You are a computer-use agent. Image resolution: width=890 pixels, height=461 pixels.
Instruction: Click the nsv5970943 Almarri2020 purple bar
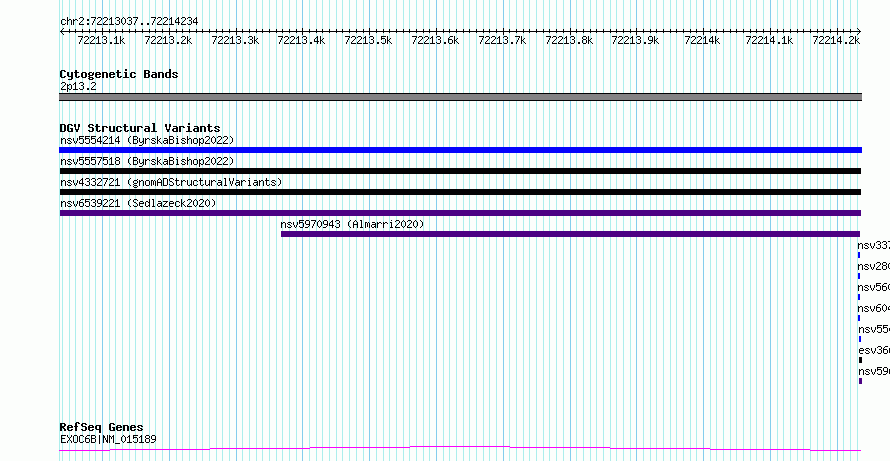point(570,234)
